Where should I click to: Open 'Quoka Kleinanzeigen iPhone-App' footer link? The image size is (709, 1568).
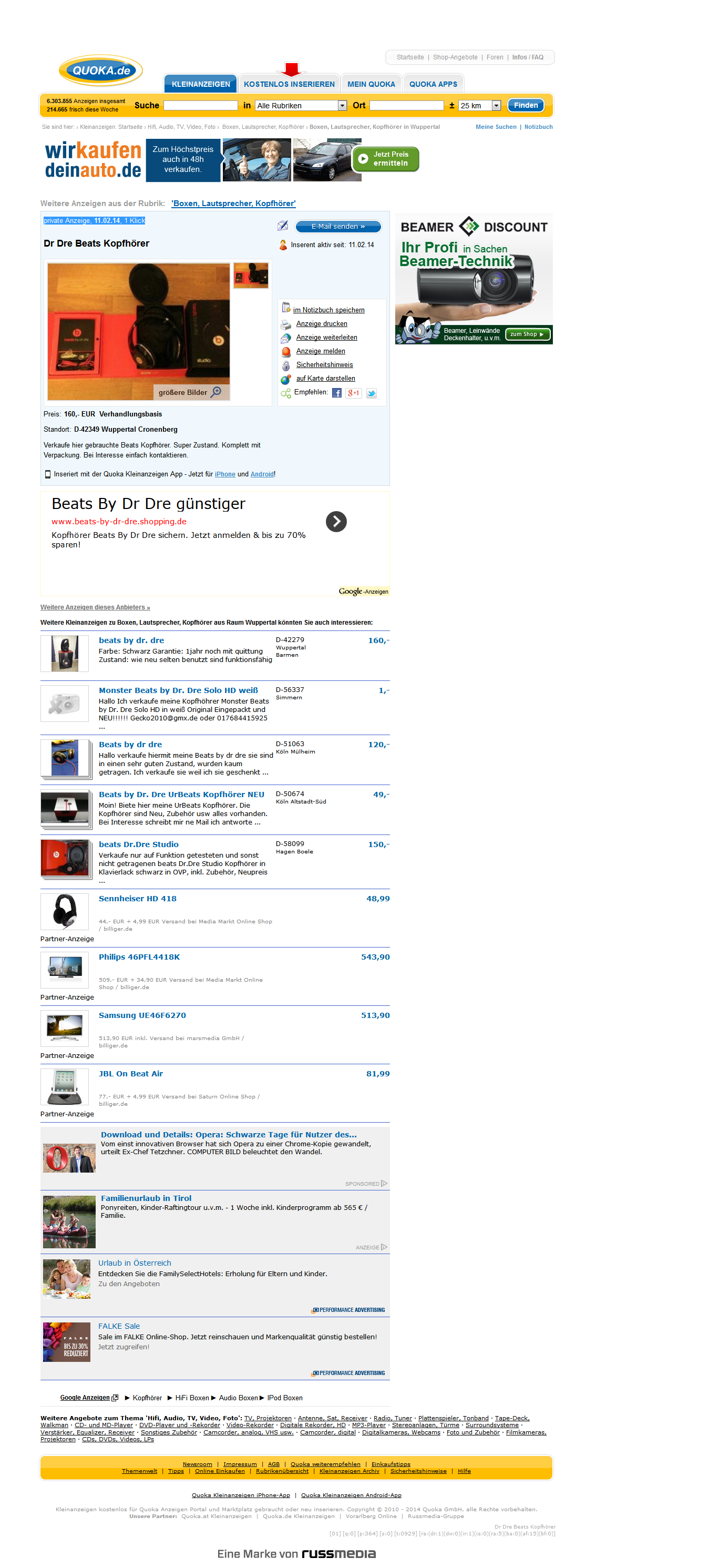click(241, 1495)
